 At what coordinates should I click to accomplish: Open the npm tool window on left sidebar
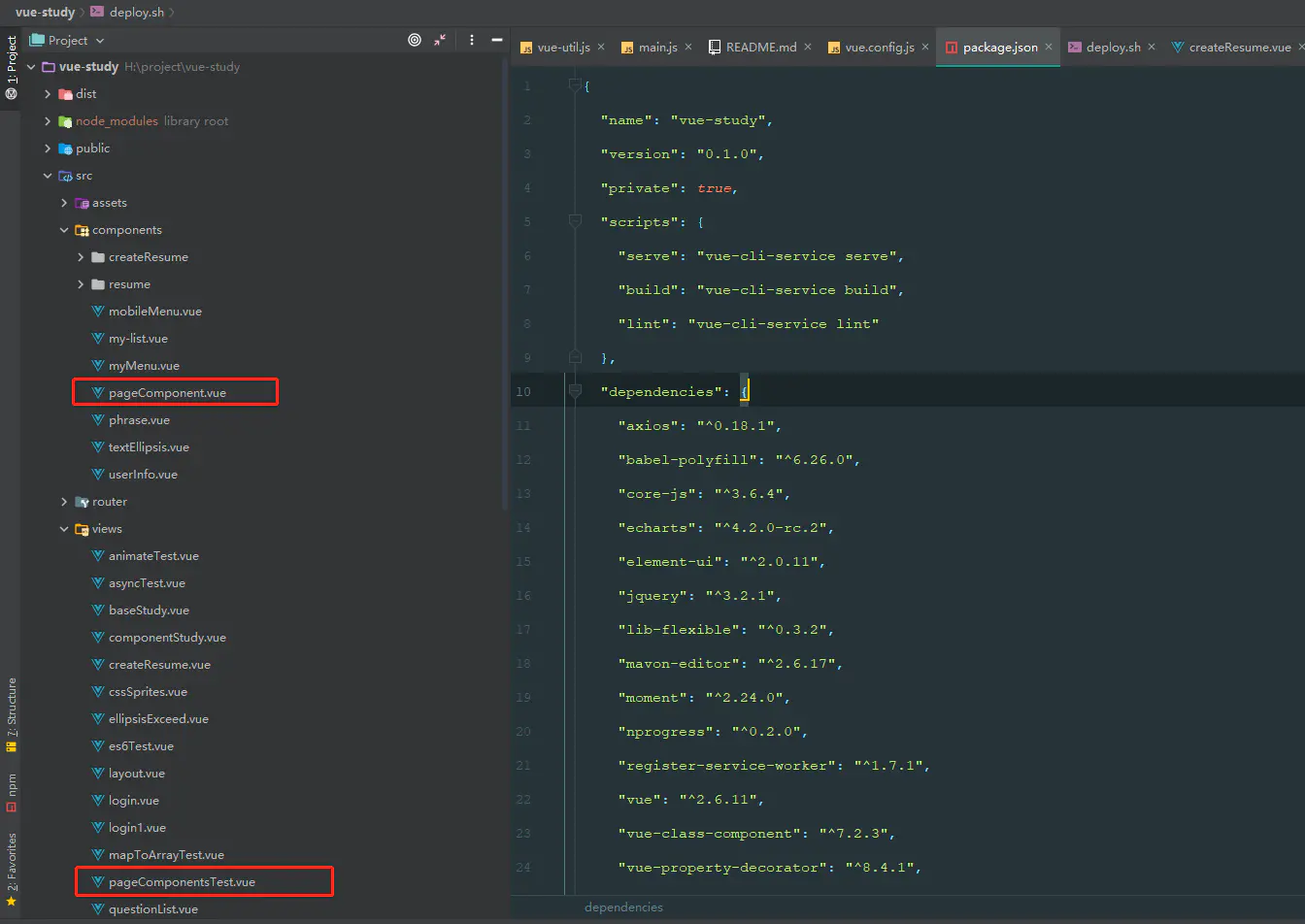coord(12,792)
